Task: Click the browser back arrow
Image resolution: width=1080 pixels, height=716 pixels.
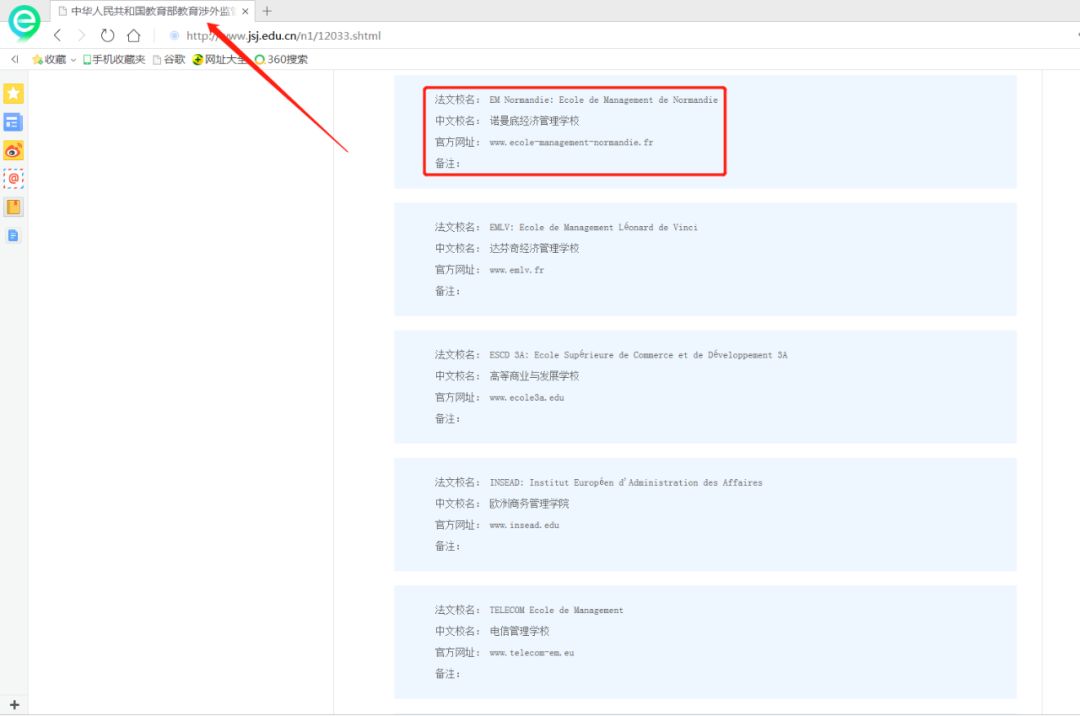Action: [57, 35]
